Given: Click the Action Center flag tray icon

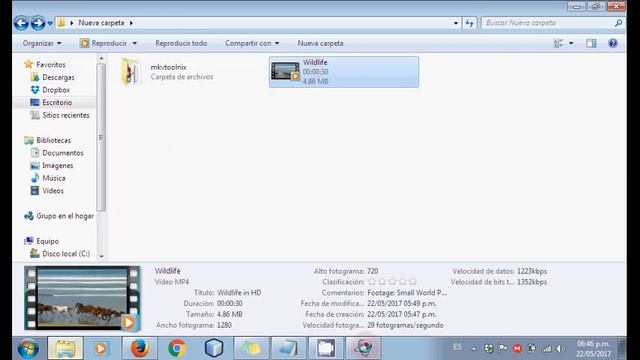Looking at the screenshot, I should [x=503, y=348].
